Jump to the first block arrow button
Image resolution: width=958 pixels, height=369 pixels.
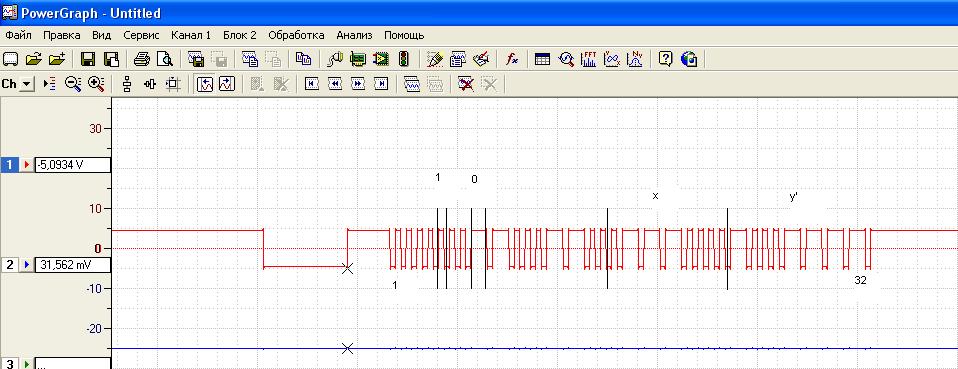(x=312, y=84)
